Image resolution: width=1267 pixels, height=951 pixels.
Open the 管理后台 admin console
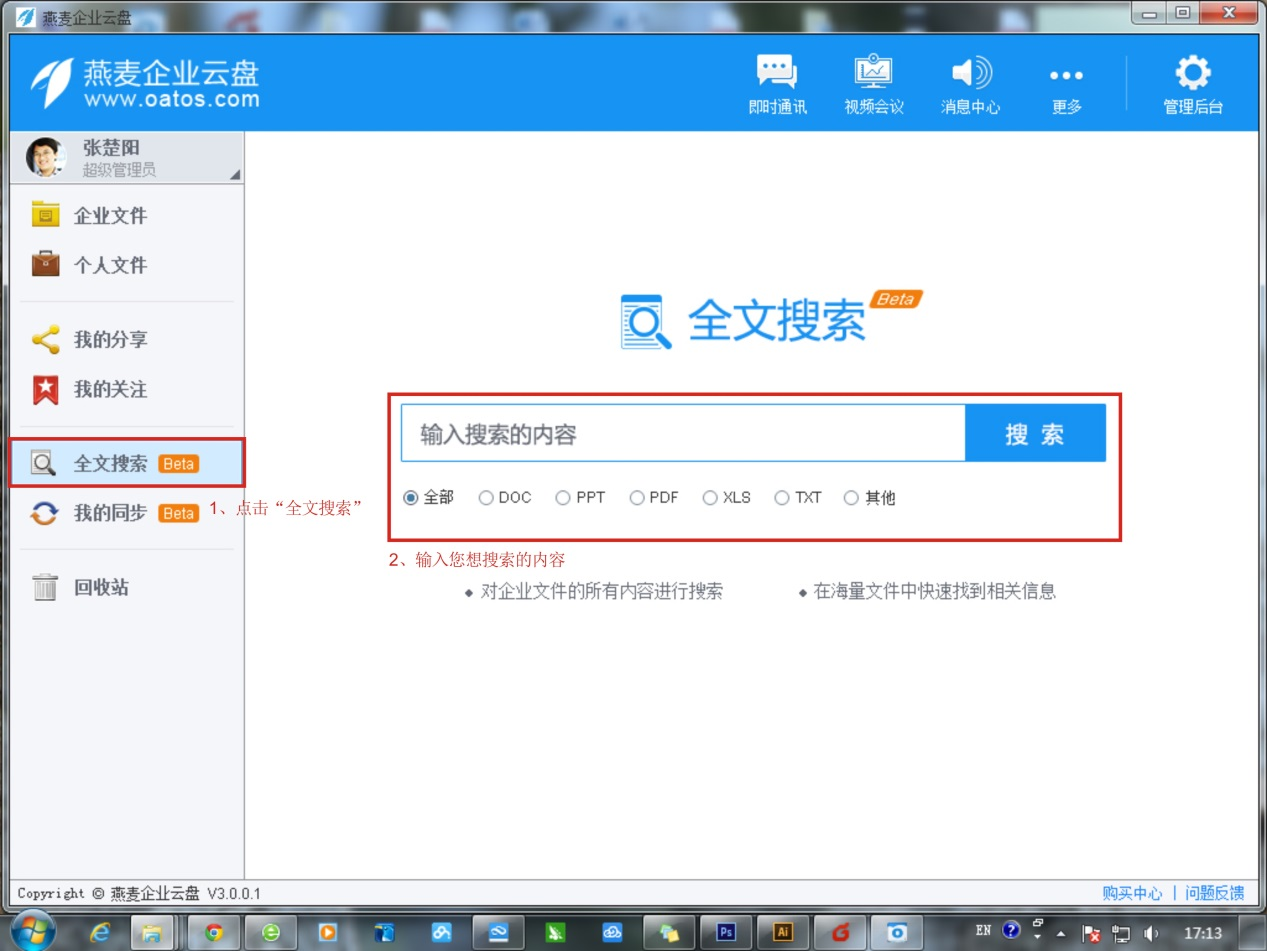pyautogui.click(x=1192, y=84)
